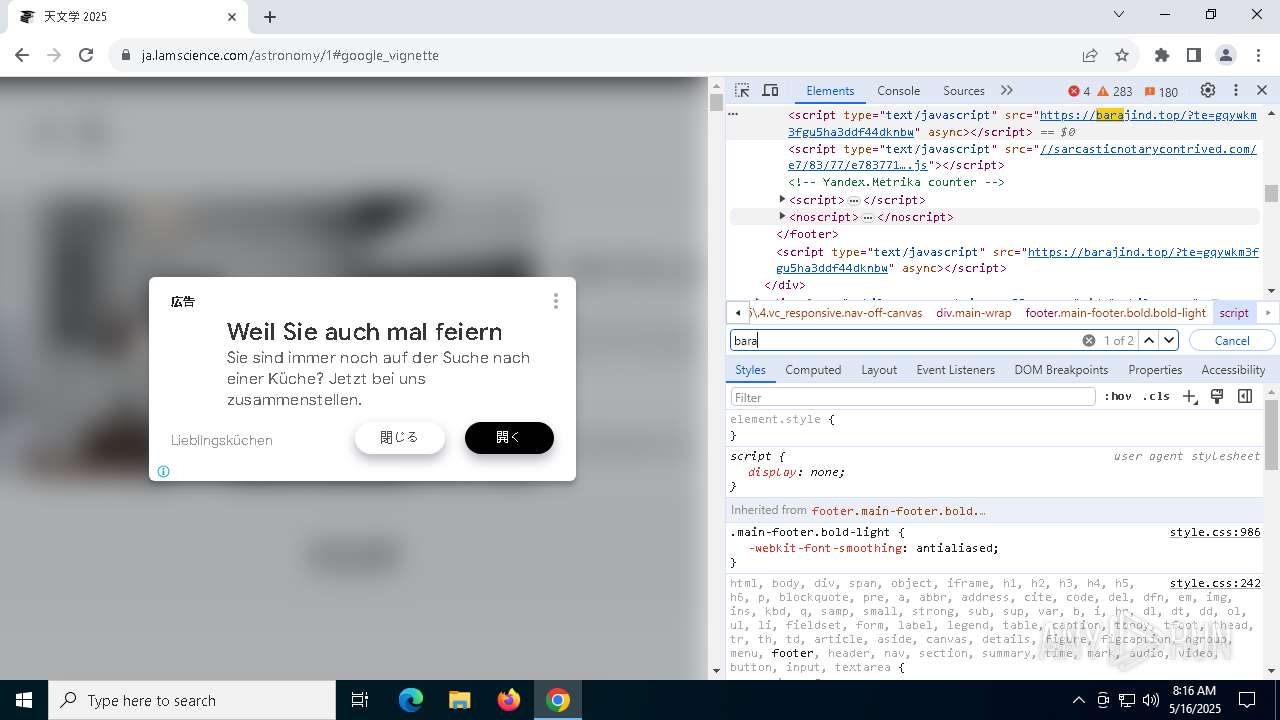Viewport: 1280px width, 720px height.
Task: Show more DevTools tabs chevron
Action: (1007, 90)
